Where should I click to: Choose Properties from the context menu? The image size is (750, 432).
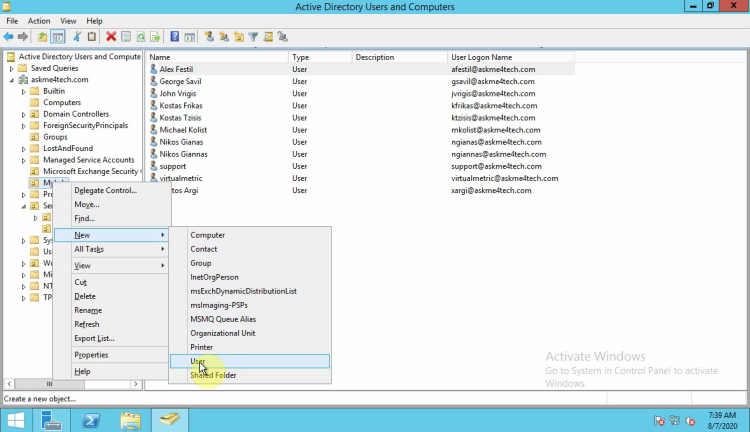(x=91, y=355)
